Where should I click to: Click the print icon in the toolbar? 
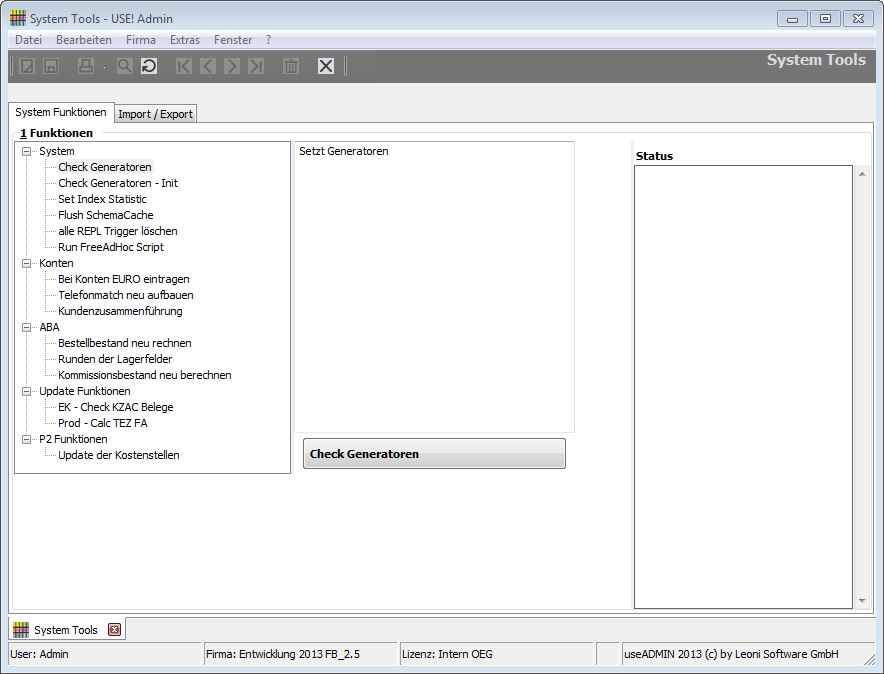click(86, 66)
